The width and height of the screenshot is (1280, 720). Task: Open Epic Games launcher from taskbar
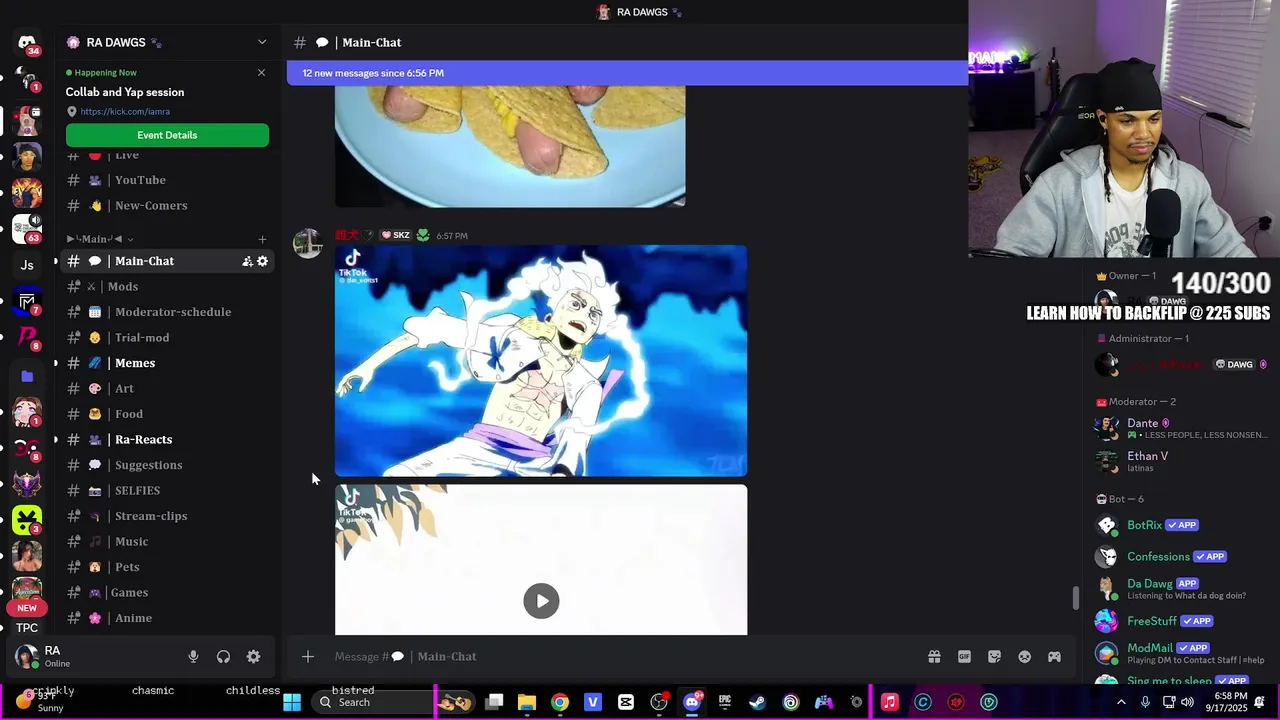(725, 702)
